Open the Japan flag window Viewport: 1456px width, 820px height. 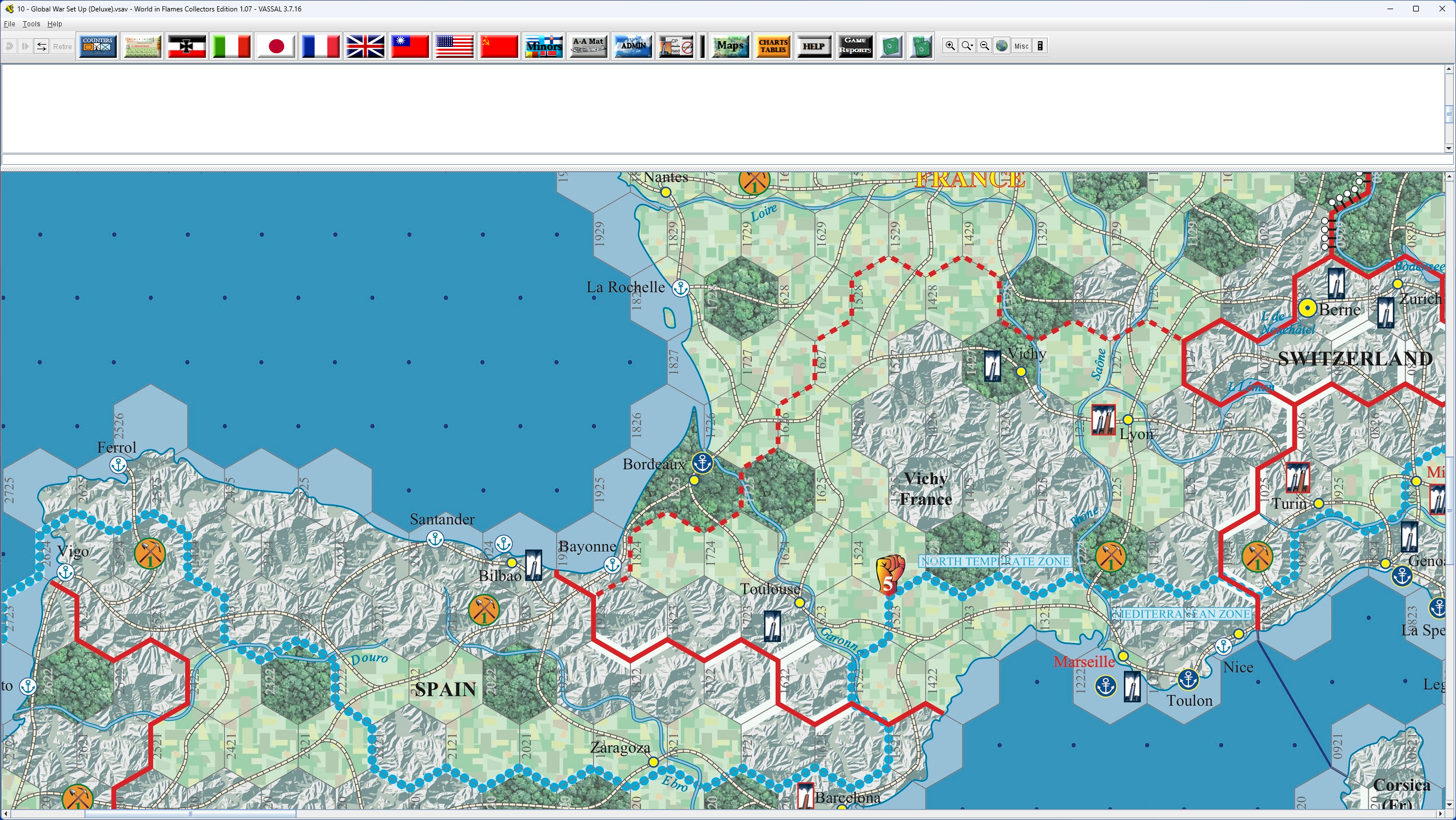point(276,46)
